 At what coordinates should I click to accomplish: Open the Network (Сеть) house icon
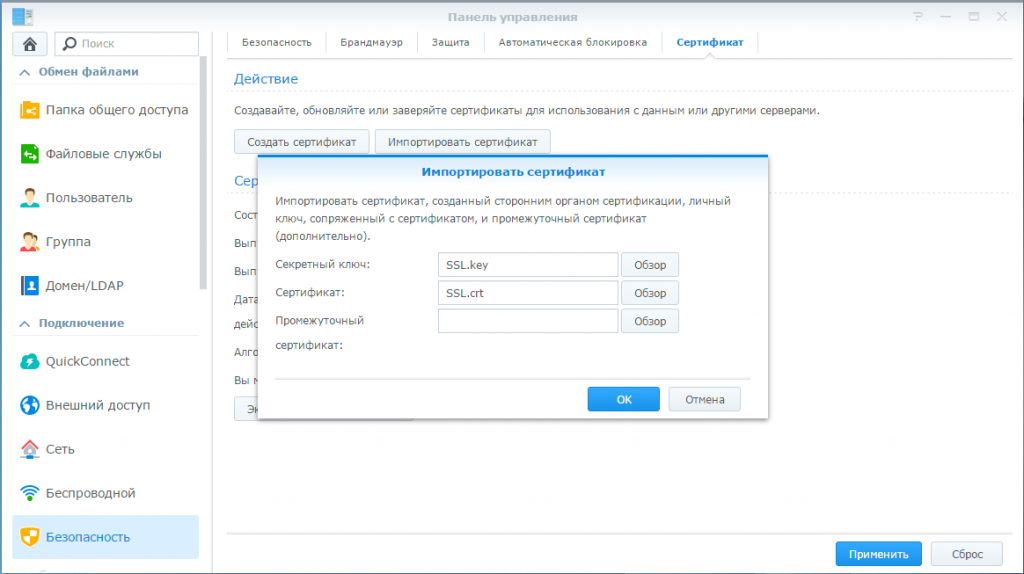click(30, 450)
